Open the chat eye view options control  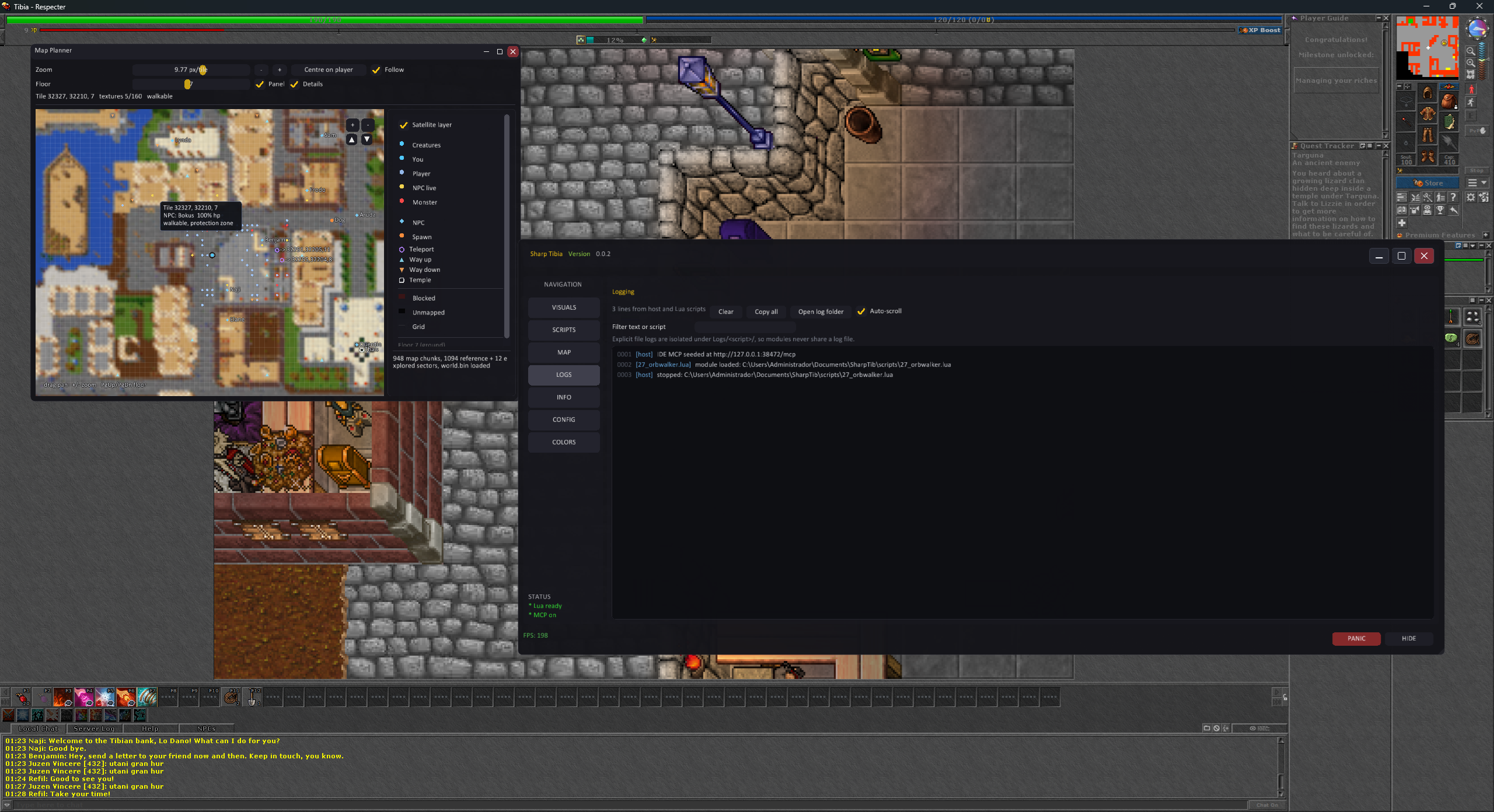pos(1259,728)
